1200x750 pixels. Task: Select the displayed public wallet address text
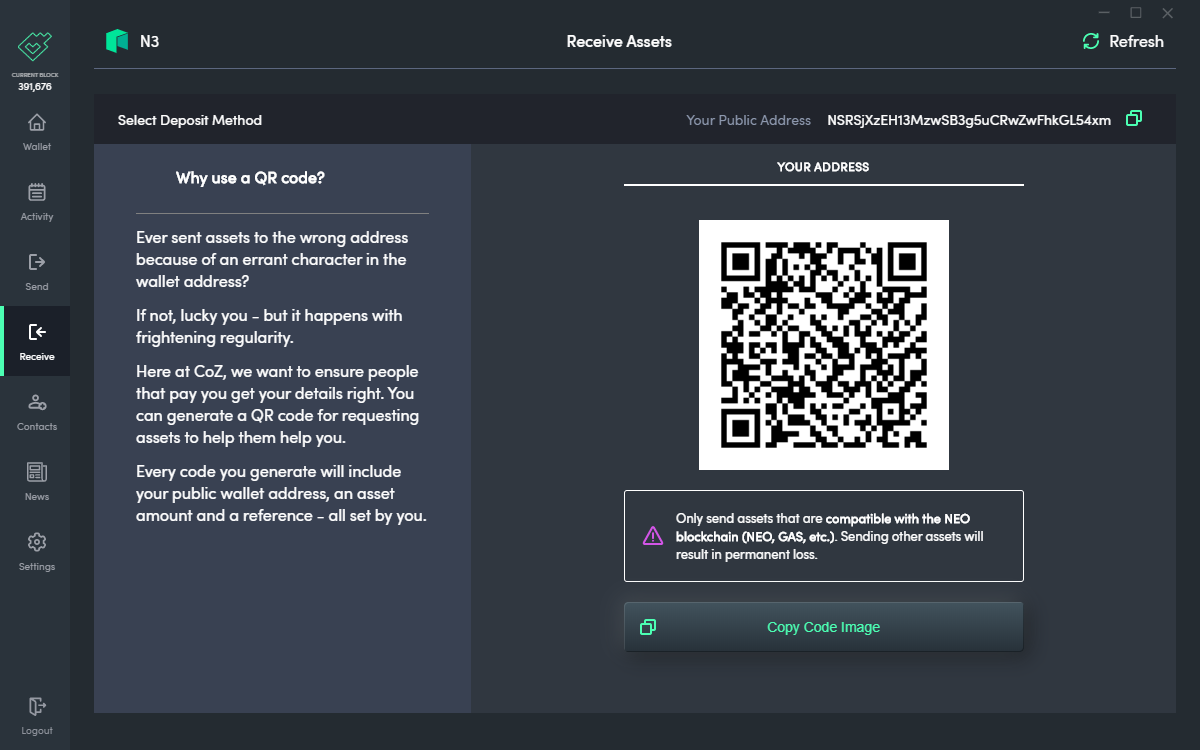coord(967,119)
